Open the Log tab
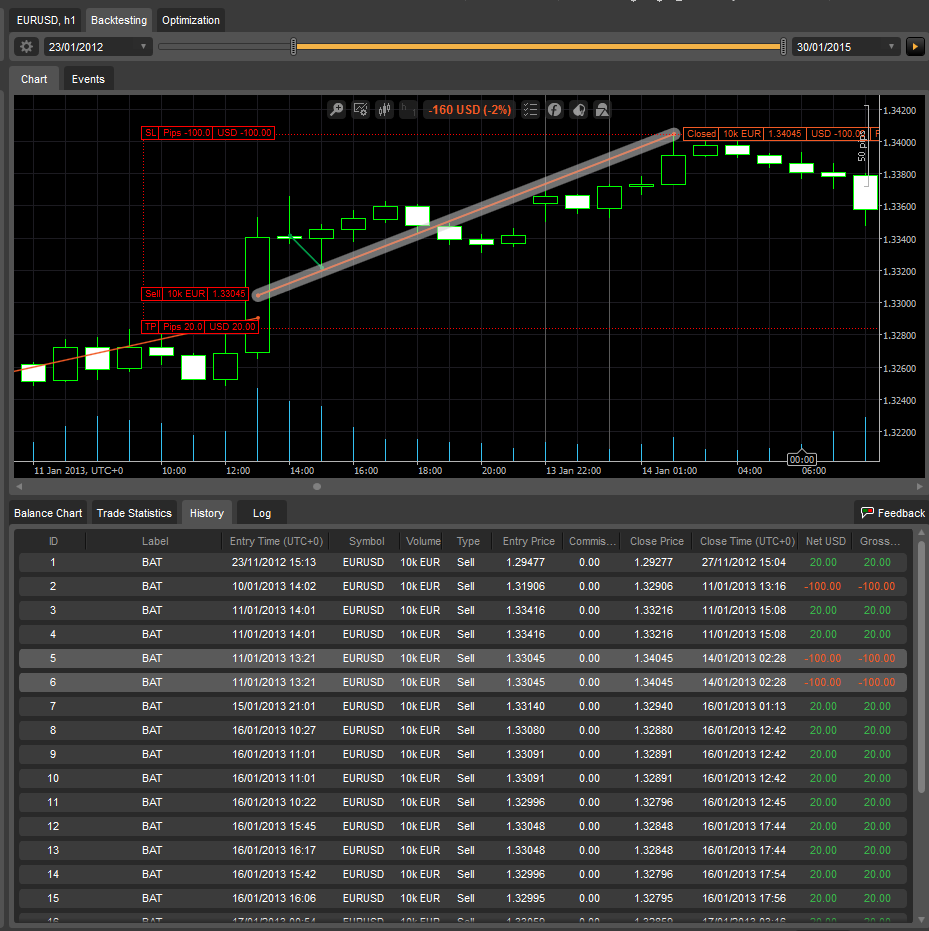Image resolution: width=929 pixels, height=931 pixels. click(262, 513)
